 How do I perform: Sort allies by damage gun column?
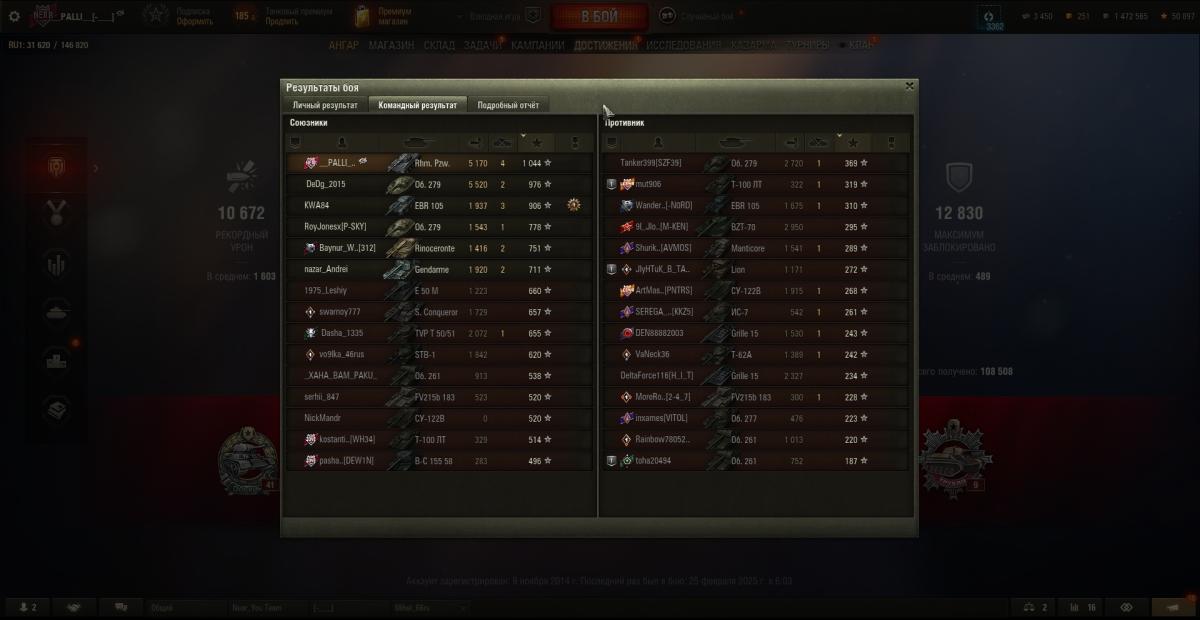(476, 142)
